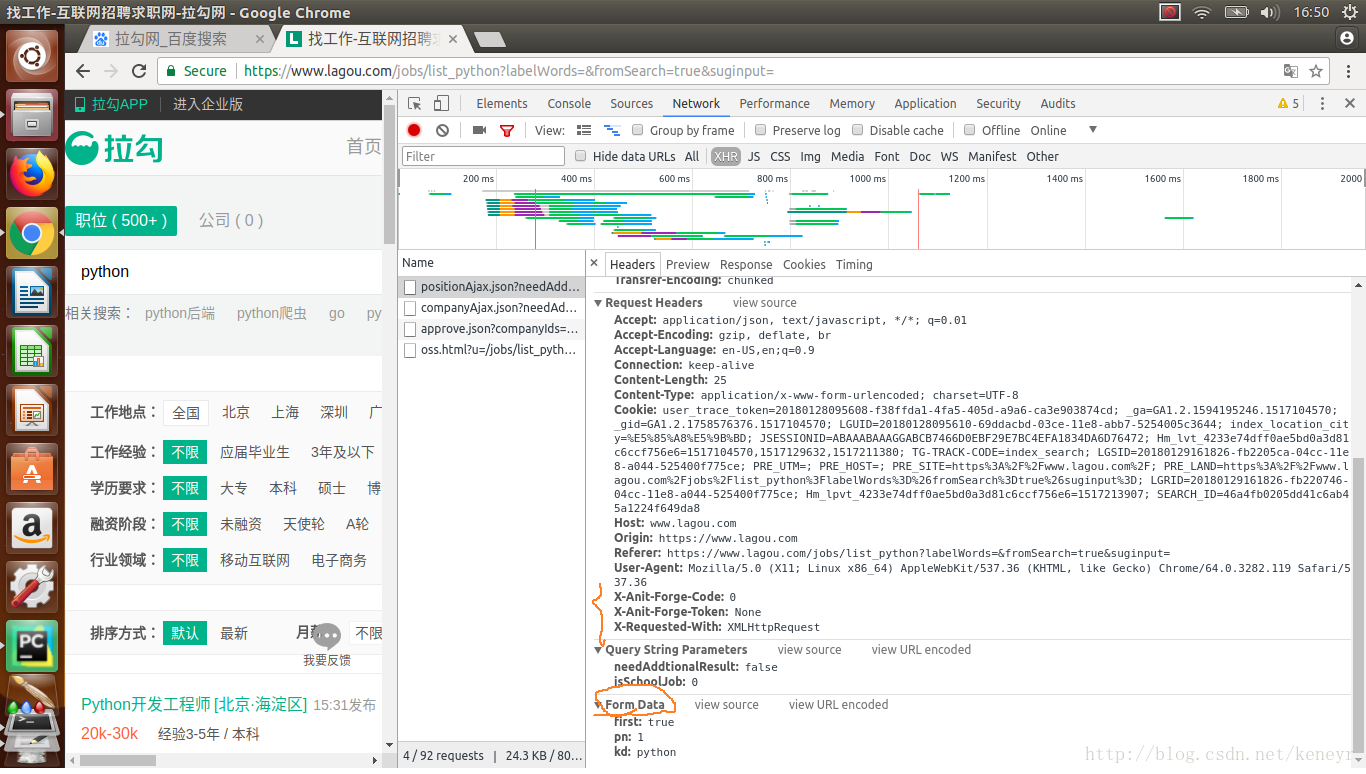Select the All filter type
1366x774 pixels.
692,156
